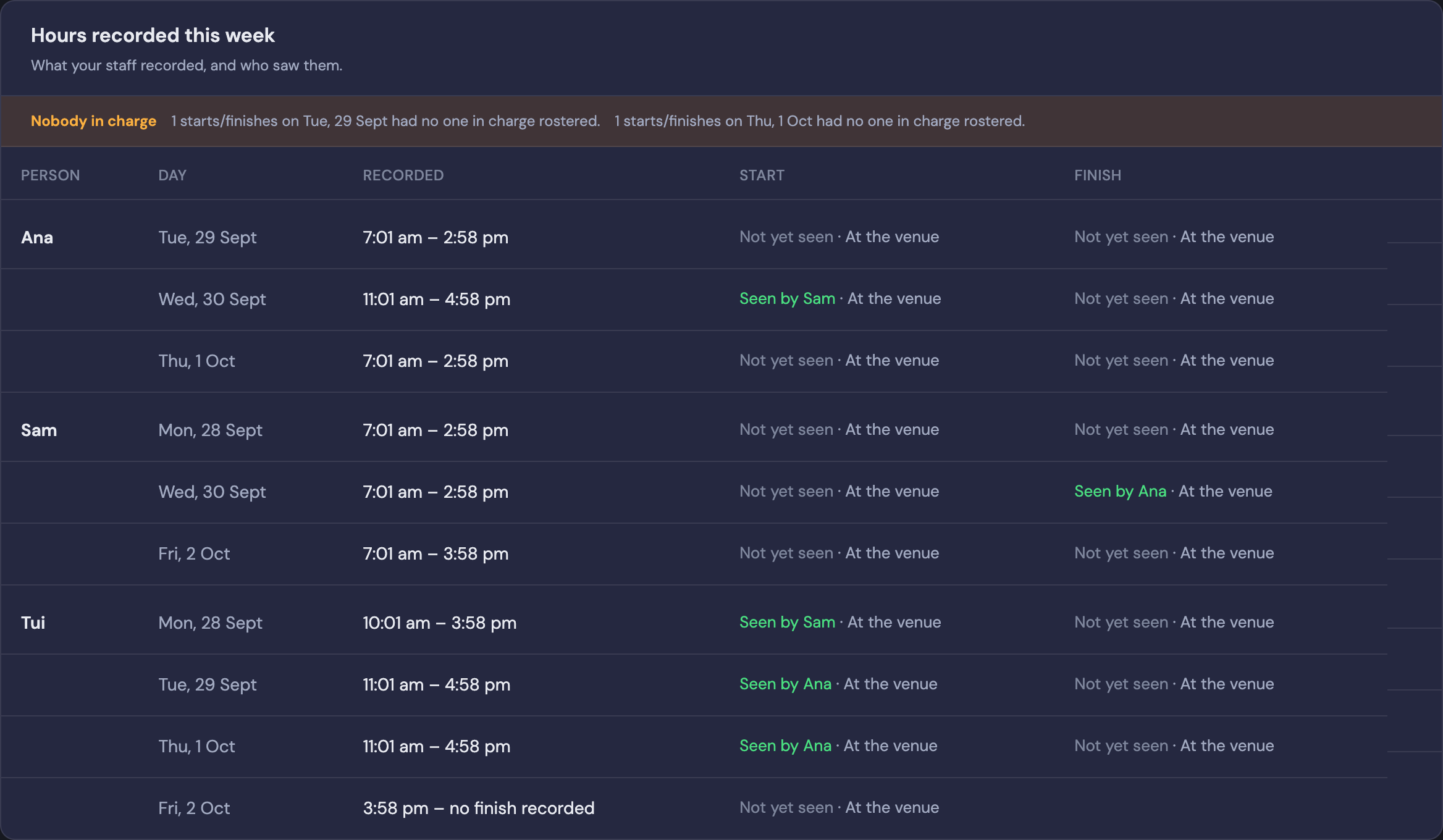Click the START column header
The image size is (1443, 840).
click(x=762, y=175)
